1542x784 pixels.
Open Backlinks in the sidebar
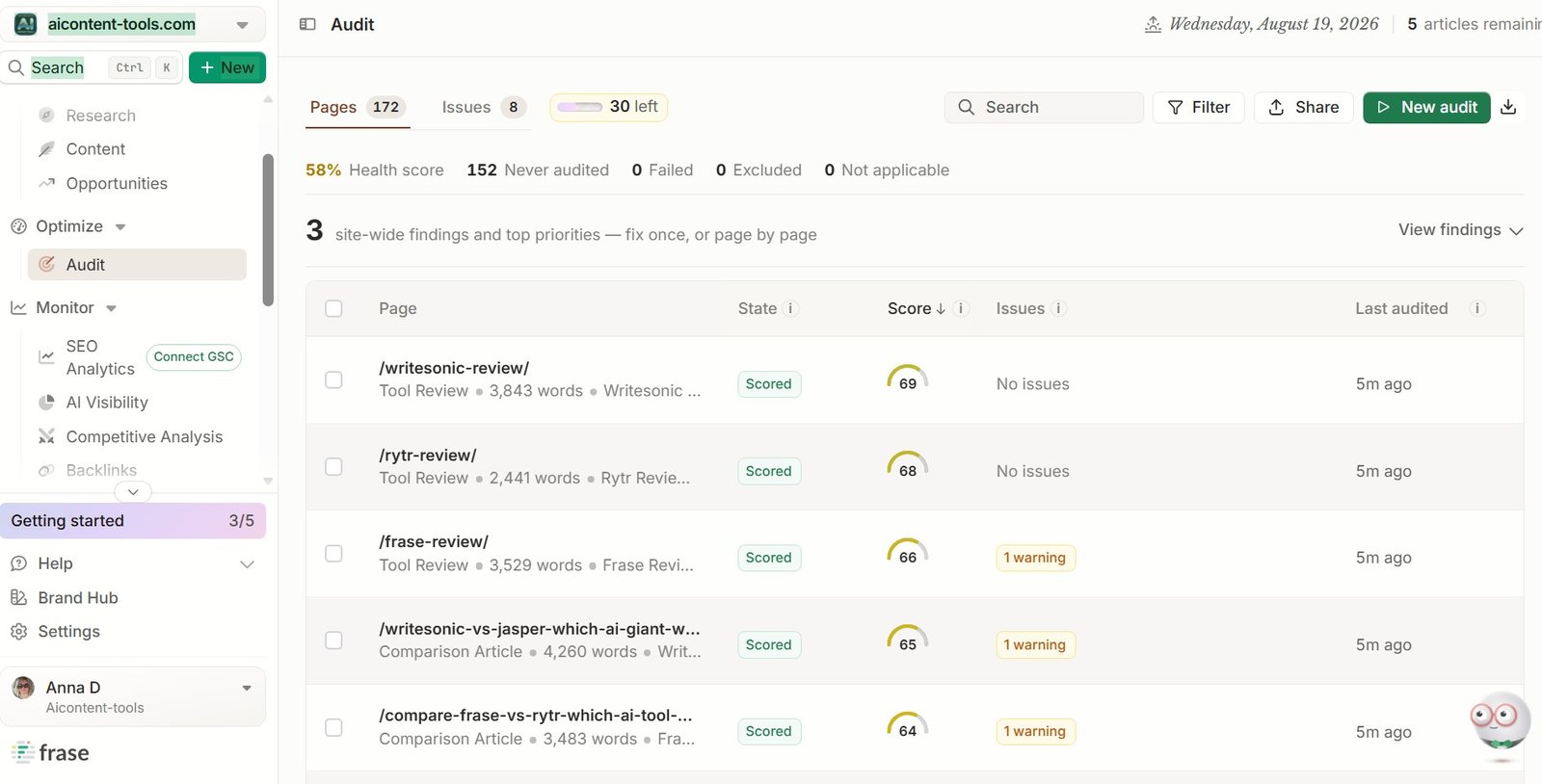click(101, 470)
